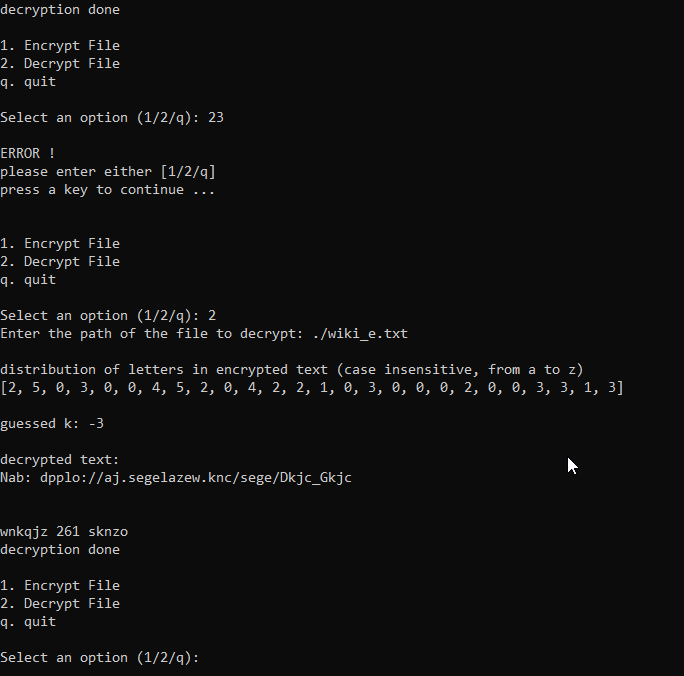Click the topmost '1. Encrypt File' menu line

[60, 46]
